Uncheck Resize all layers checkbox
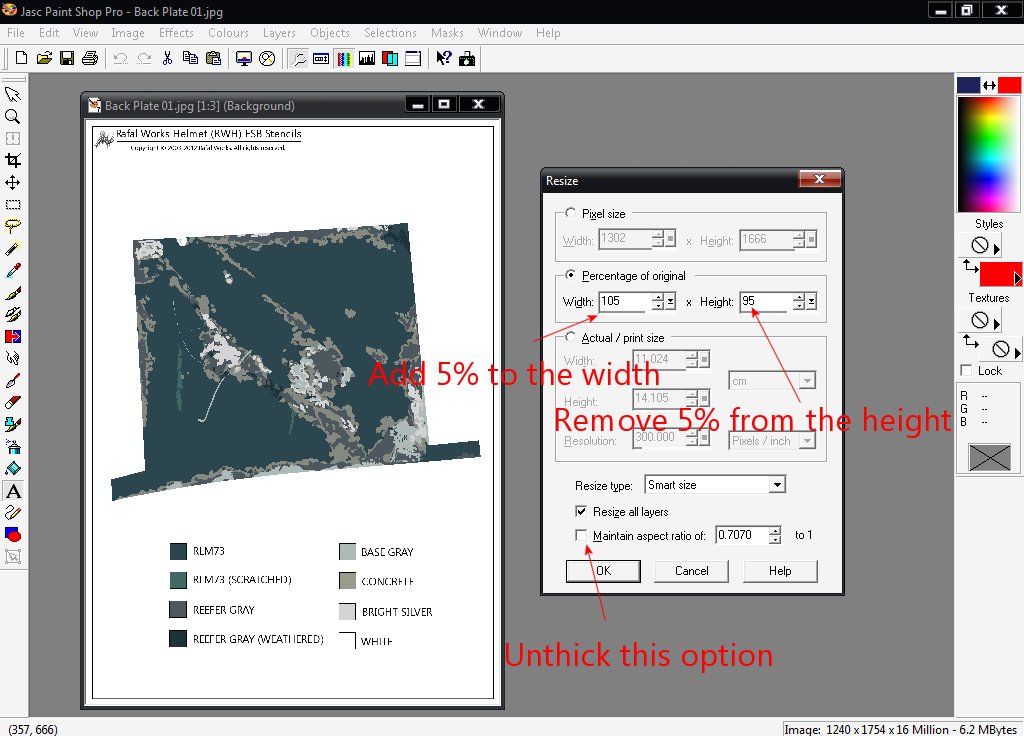 click(x=581, y=511)
